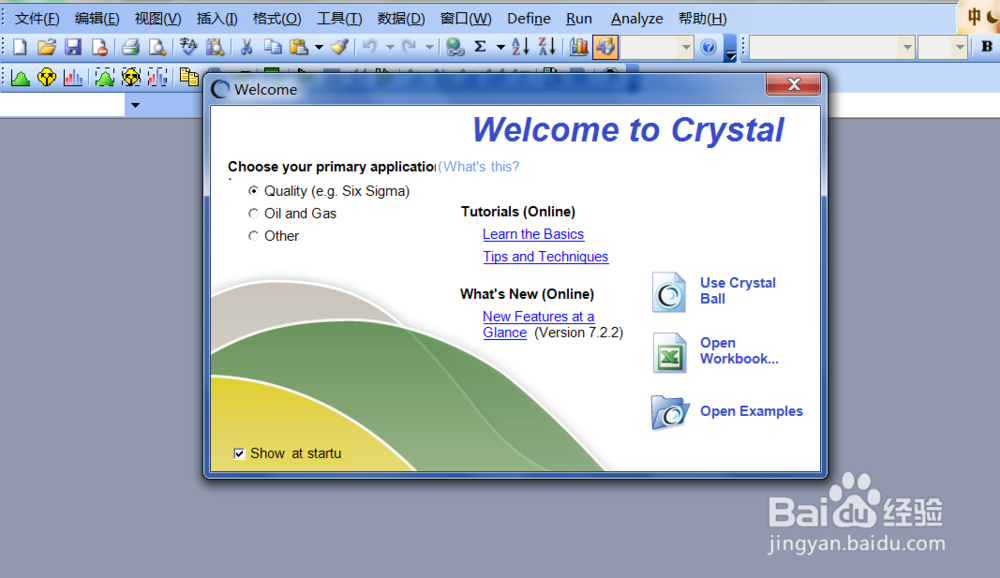Save the workbook with floppy disk icon
This screenshot has height=578, width=1000.
73,47
